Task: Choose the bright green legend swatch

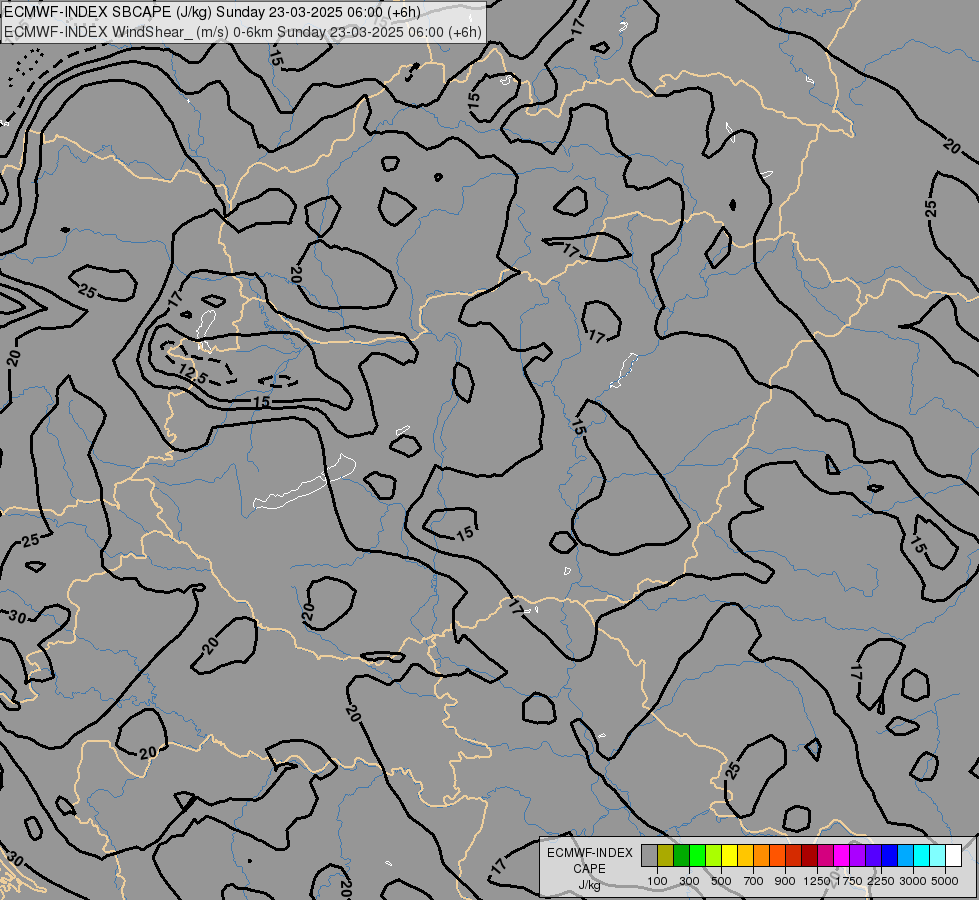Action: tap(697, 855)
